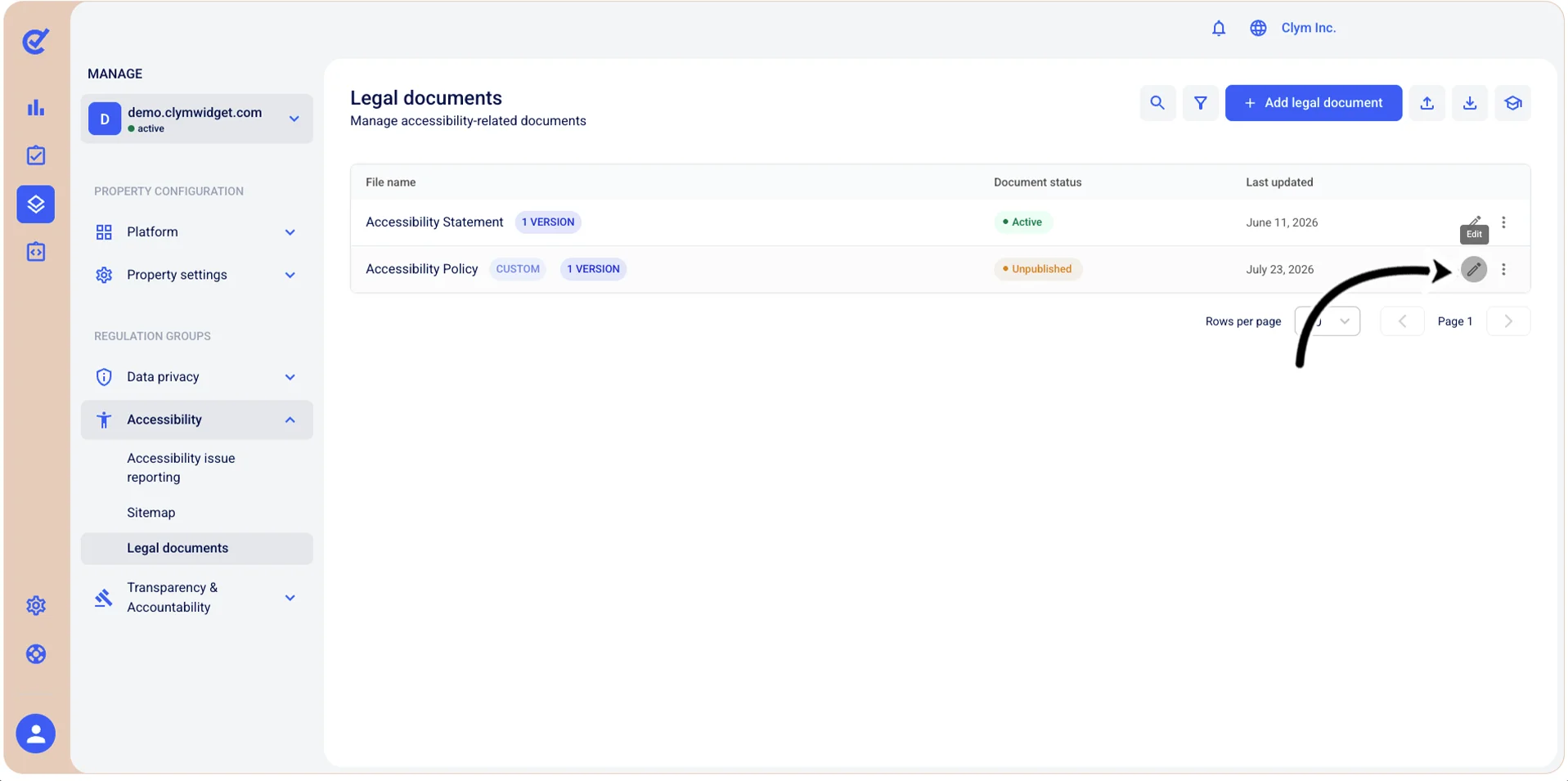Open the user profile avatar icon
This screenshot has height=781, width=1568.
pos(36,734)
